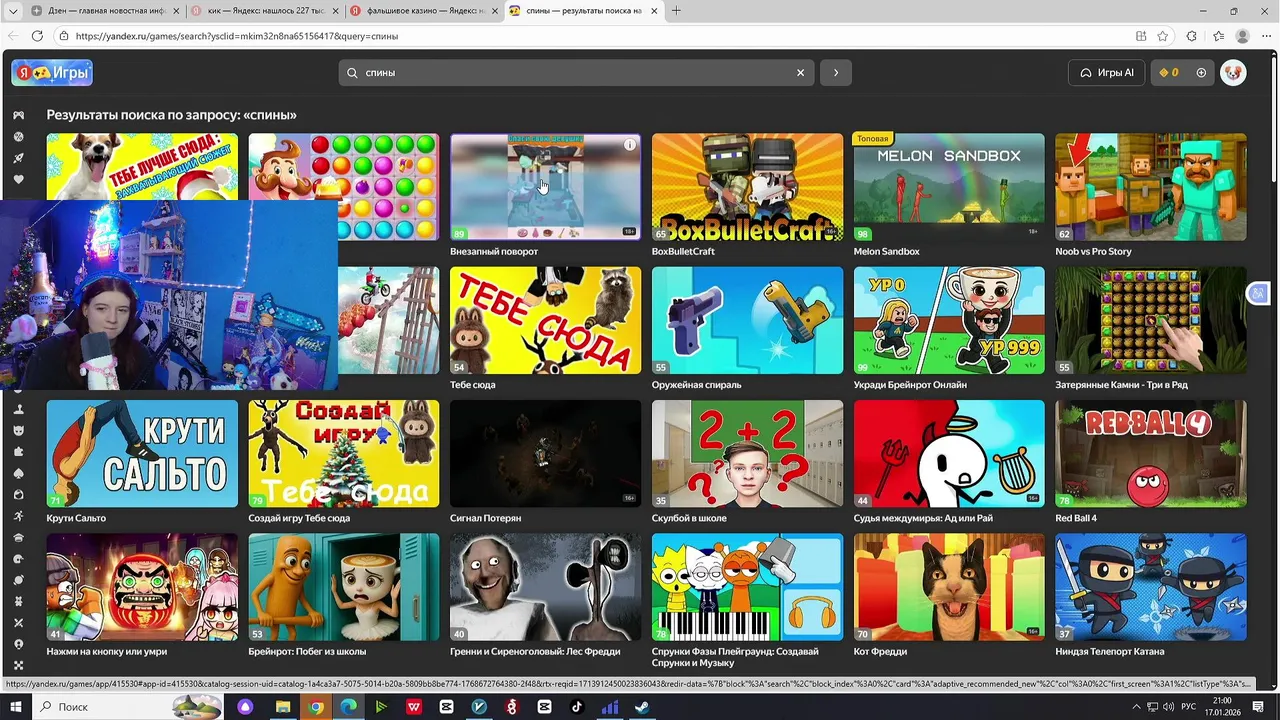1280x720 pixels.
Task: Open TikTok from the taskbar
Action: pyautogui.click(x=577, y=707)
